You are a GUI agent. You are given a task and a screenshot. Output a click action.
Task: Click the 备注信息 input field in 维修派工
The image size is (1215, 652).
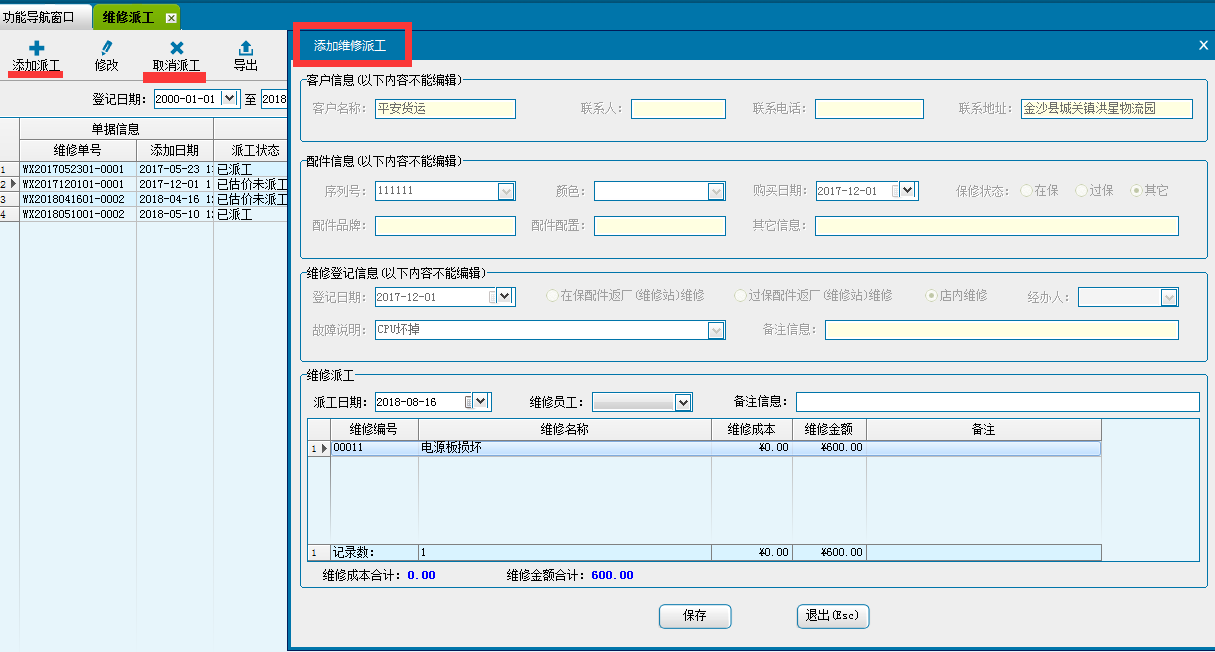[997, 402]
